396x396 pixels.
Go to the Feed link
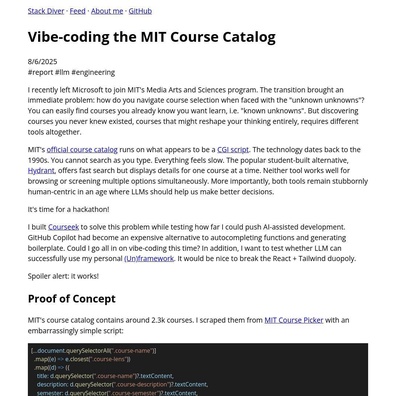click(x=77, y=11)
